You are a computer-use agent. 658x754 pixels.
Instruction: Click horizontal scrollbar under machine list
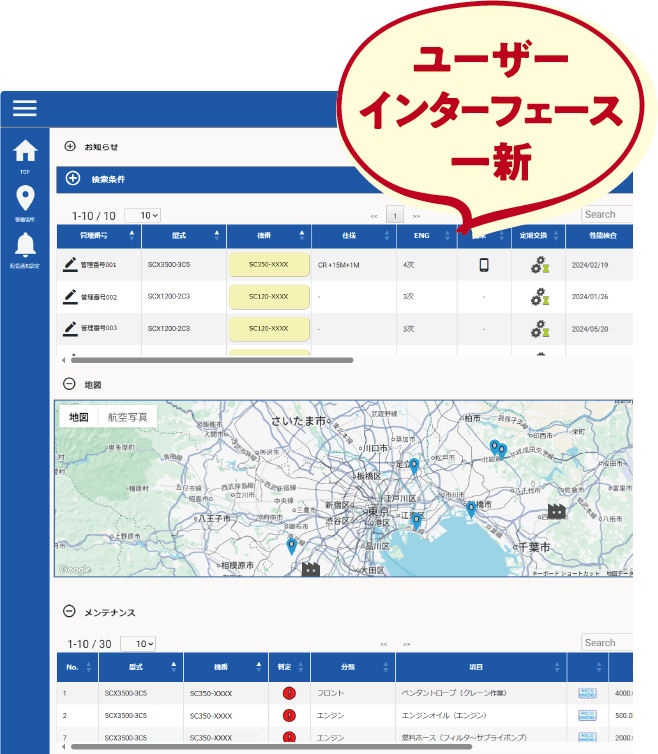[x=212, y=360]
